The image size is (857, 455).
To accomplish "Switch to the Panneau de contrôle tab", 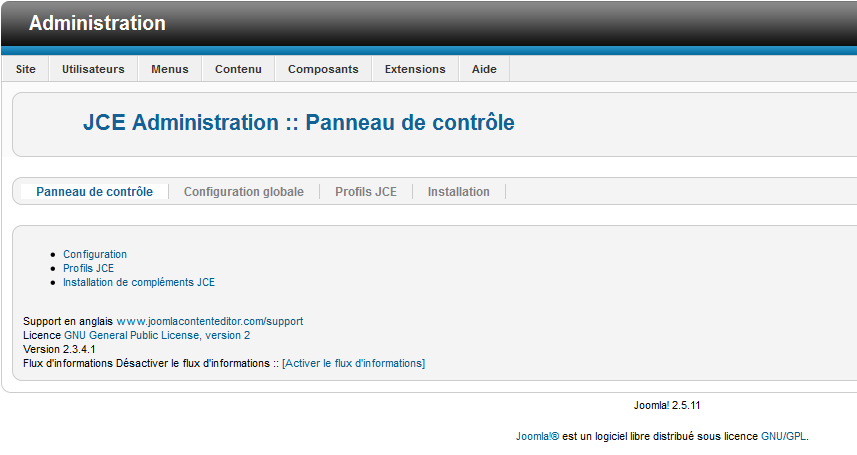I will point(94,192).
